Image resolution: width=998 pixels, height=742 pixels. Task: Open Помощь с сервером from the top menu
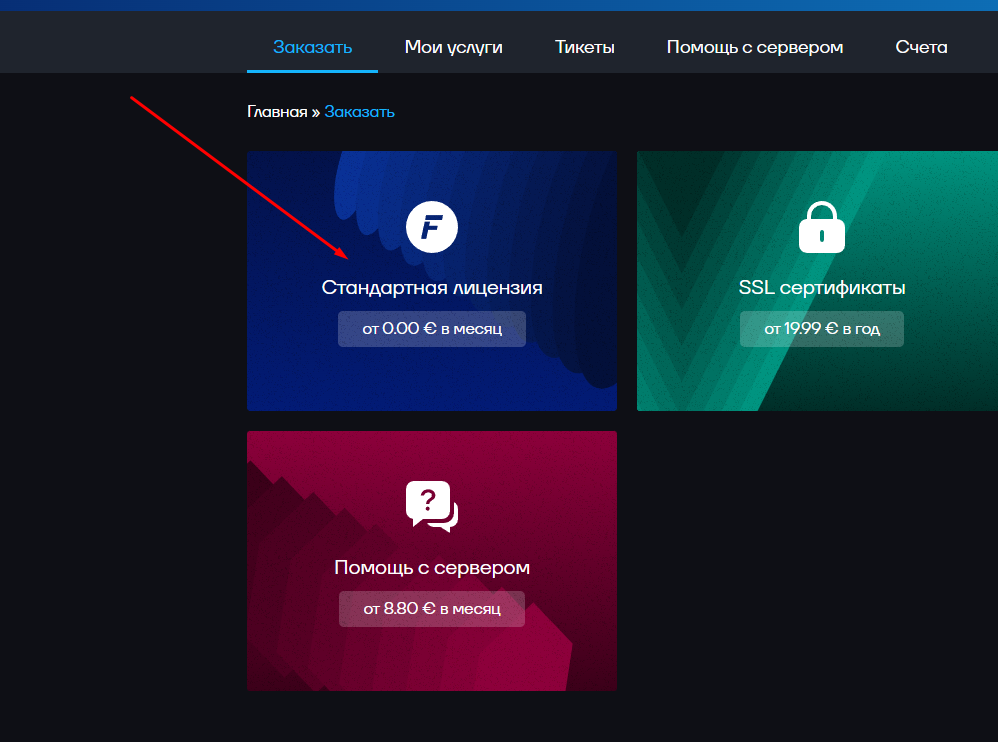tap(754, 46)
